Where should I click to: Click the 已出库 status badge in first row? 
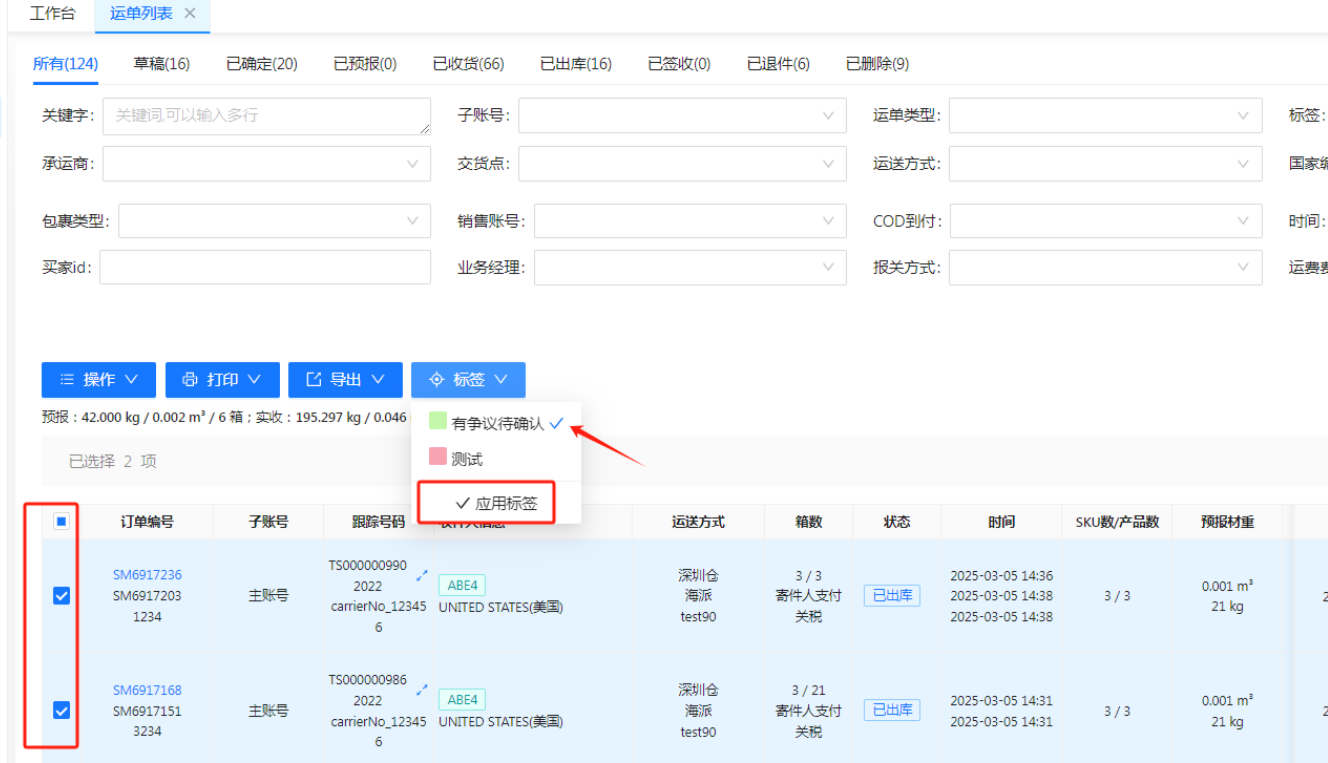(x=891, y=596)
